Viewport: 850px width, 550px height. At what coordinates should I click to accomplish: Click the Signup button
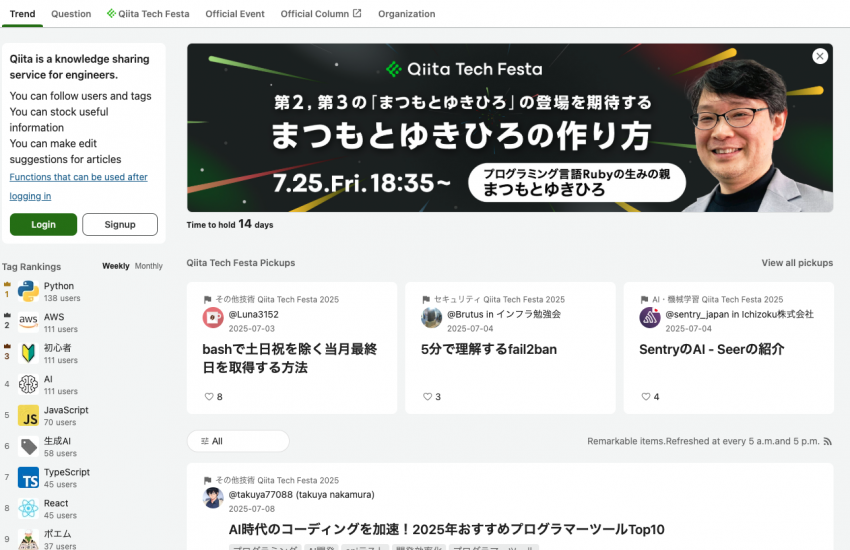coord(120,224)
